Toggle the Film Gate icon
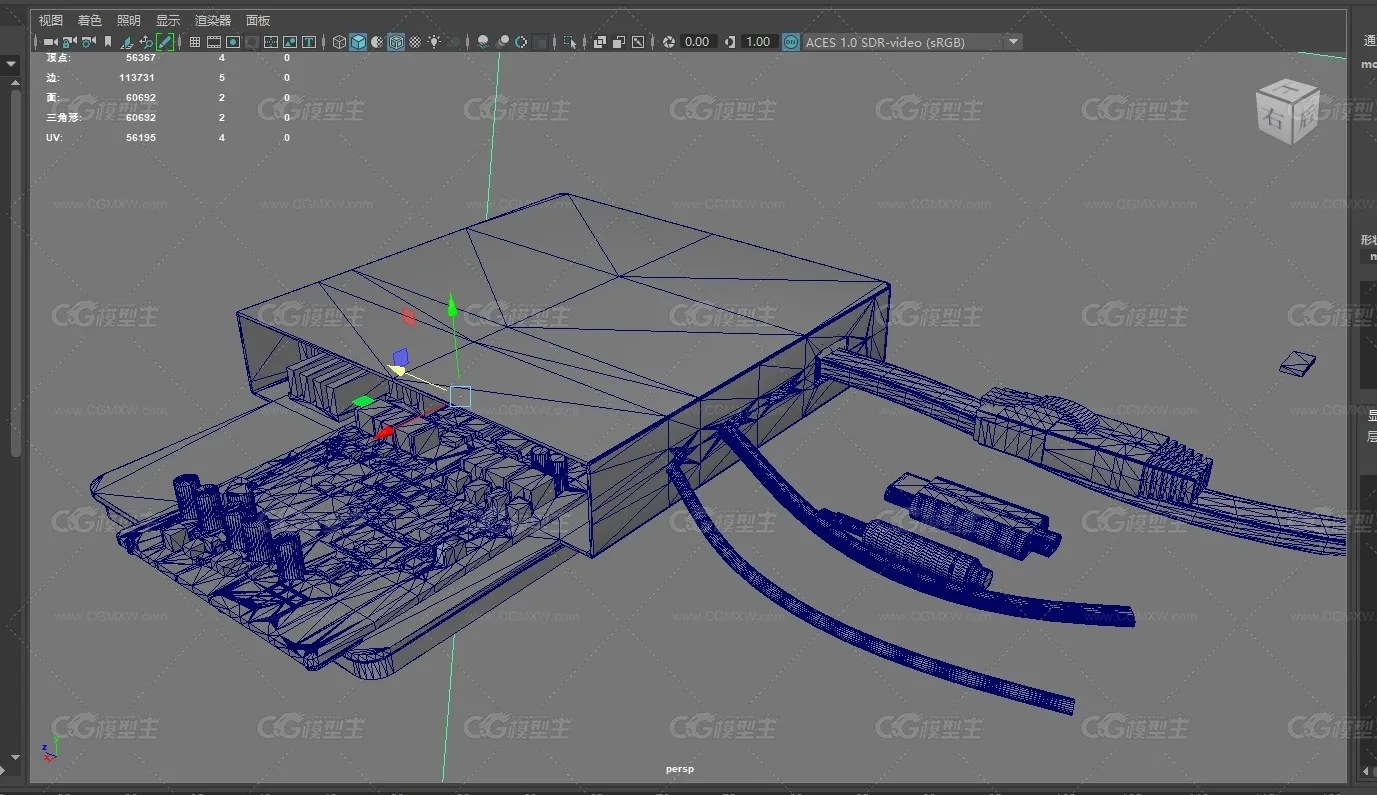Viewport: 1377px width, 795px height. (213, 42)
